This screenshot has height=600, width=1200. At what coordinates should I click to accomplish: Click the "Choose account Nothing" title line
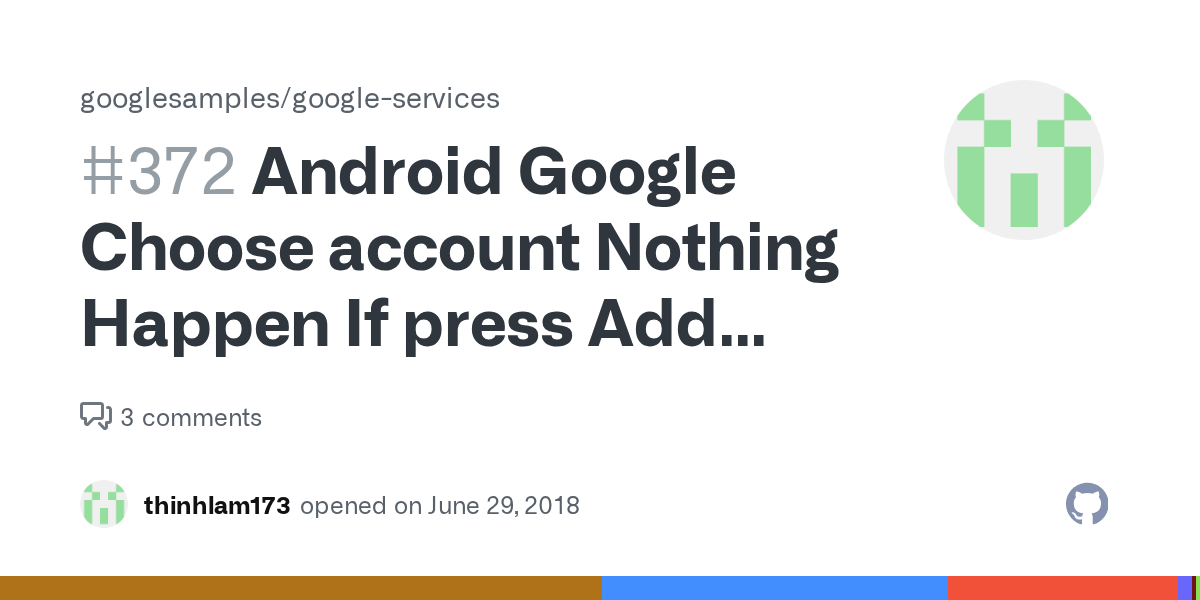point(459,250)
